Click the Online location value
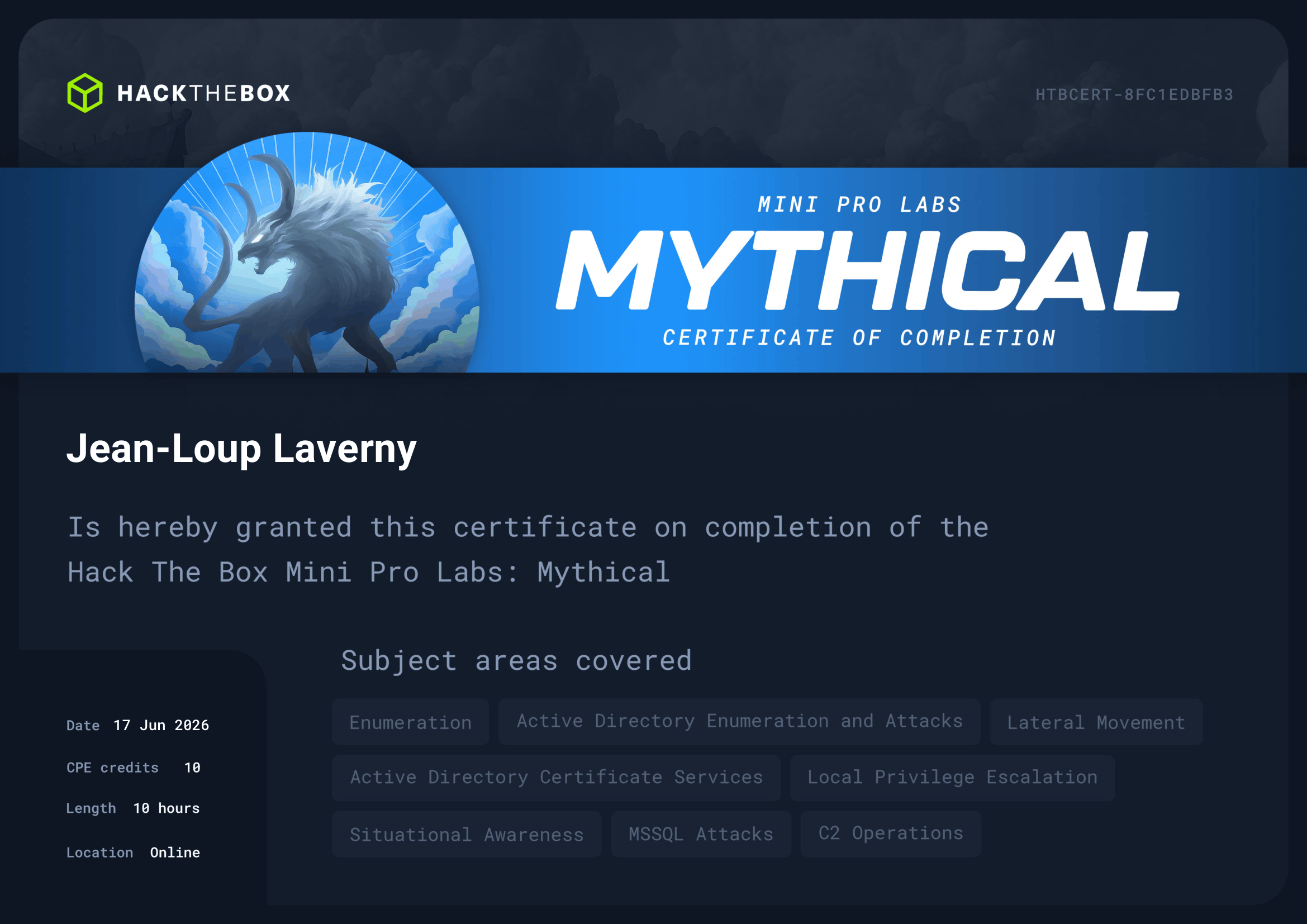Screen dimensions: 1307x924 (x=175, y=852)
